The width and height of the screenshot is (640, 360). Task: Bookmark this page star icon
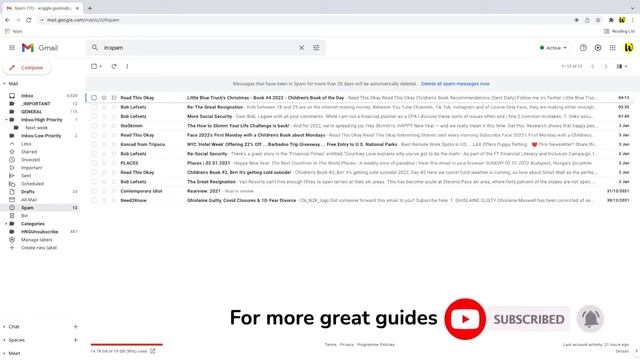pyautogui.click(x=598, y=20)
